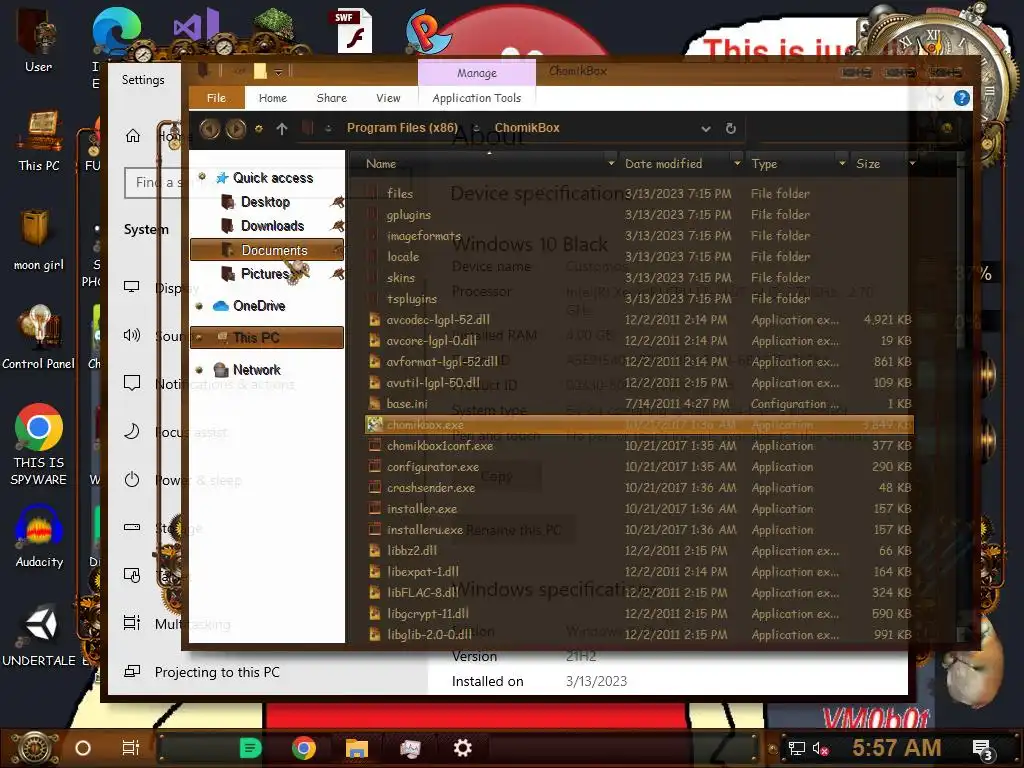Select the Quick access star icon
This screenshot has width=1024, height=768.
pos(222,178)
